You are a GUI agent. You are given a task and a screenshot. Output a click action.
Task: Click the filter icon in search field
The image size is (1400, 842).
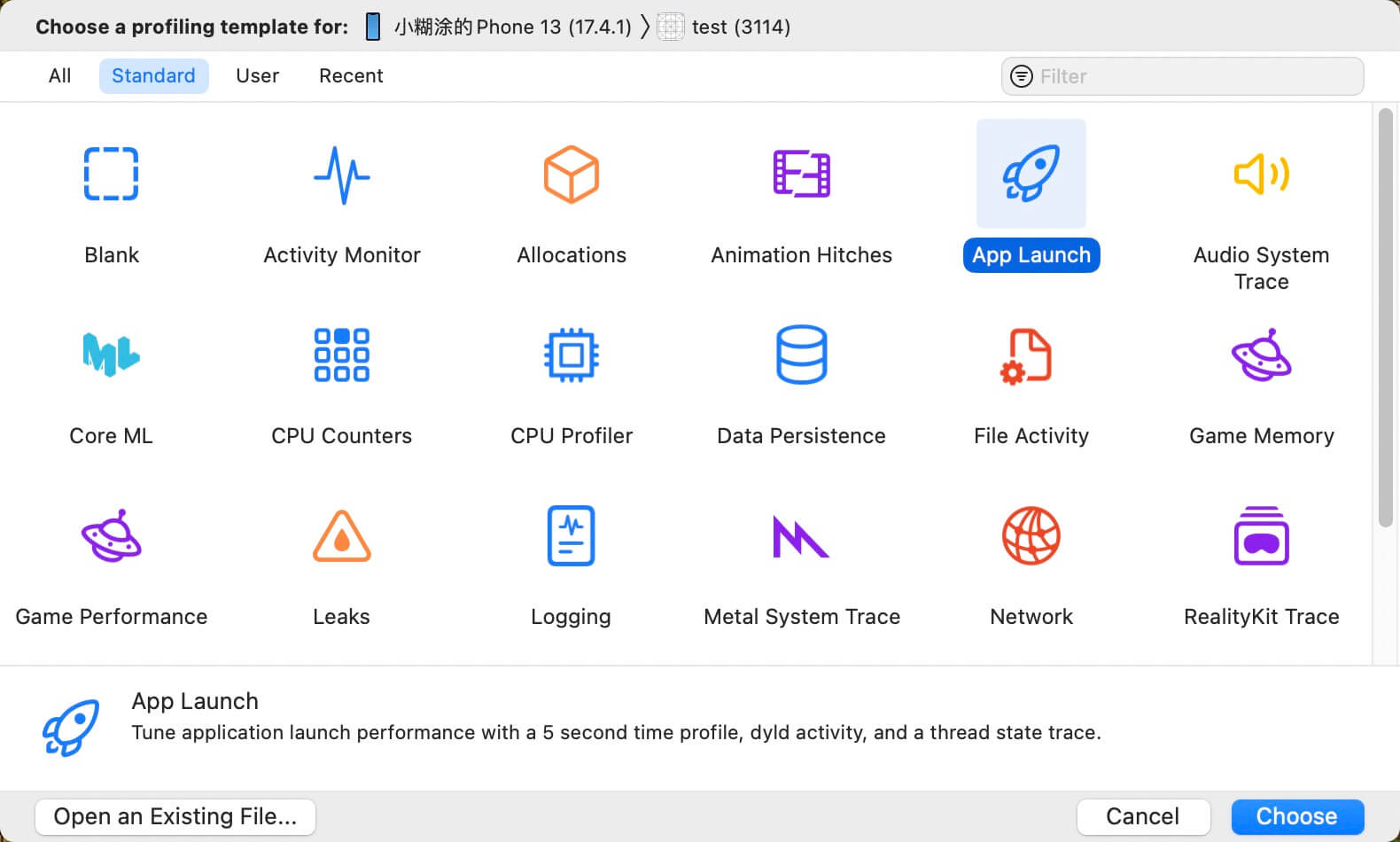pos(1022,76)
